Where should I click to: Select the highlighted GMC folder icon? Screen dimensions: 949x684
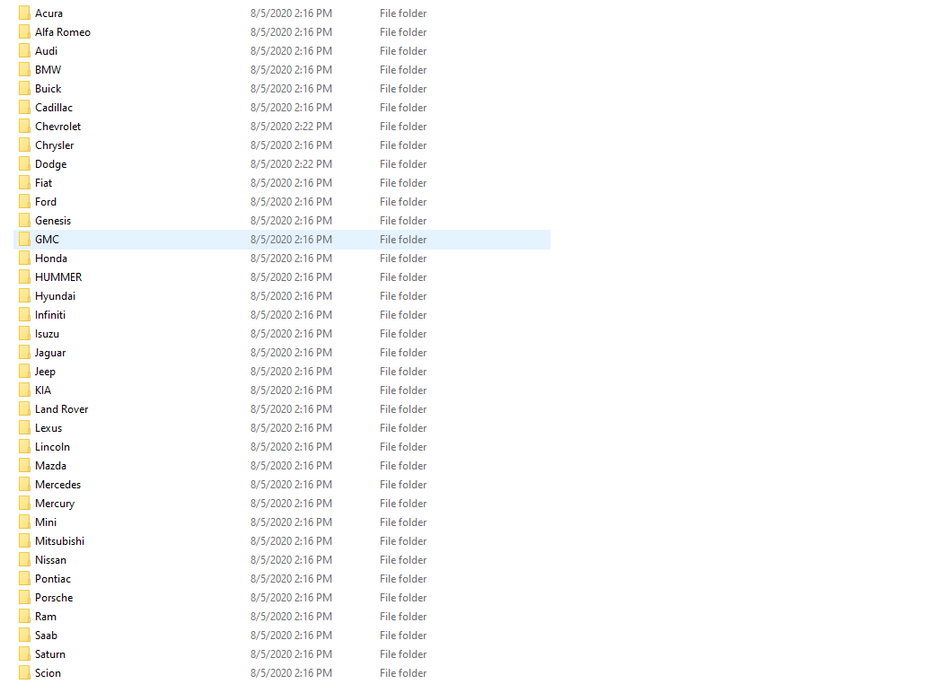pyautogui.click(x=24, y=238)
